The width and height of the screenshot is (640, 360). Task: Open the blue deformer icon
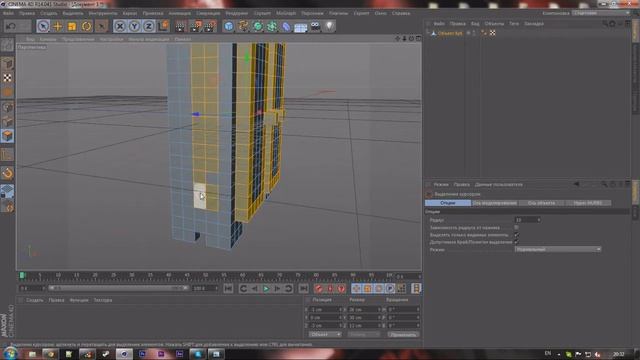pyautogui.click(x=287, y=27)
